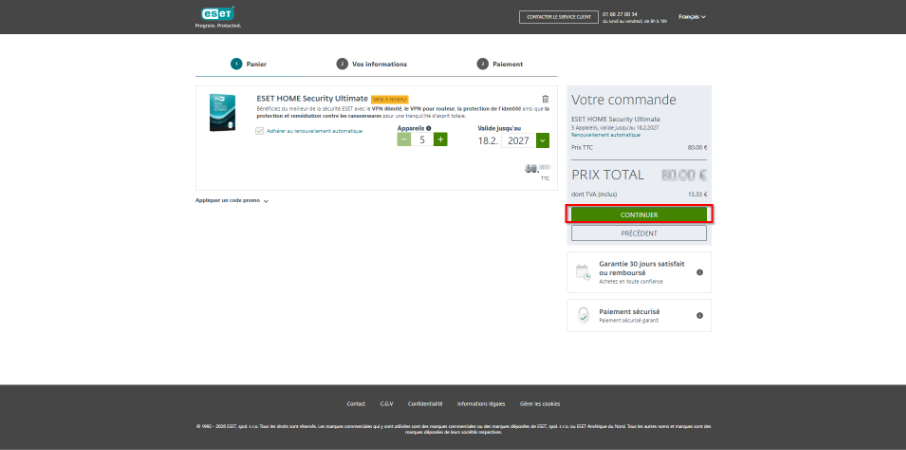906x450 pixels.
Task: Expand Appliquer un code promo
Action: point(232,201)
